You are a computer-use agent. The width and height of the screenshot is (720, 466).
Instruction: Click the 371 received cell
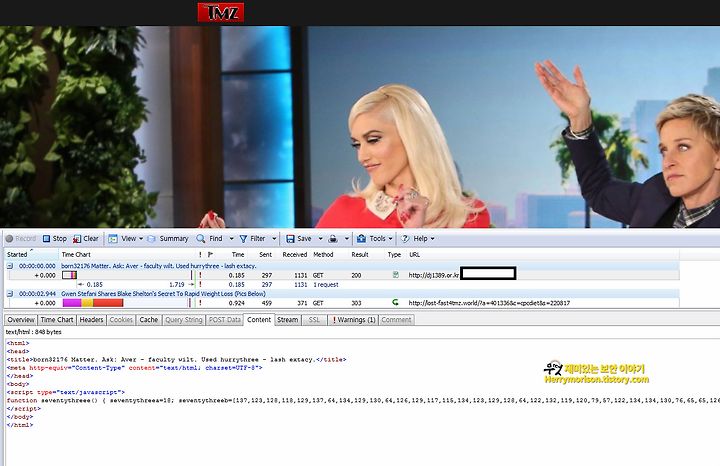(x=302, y=303)
